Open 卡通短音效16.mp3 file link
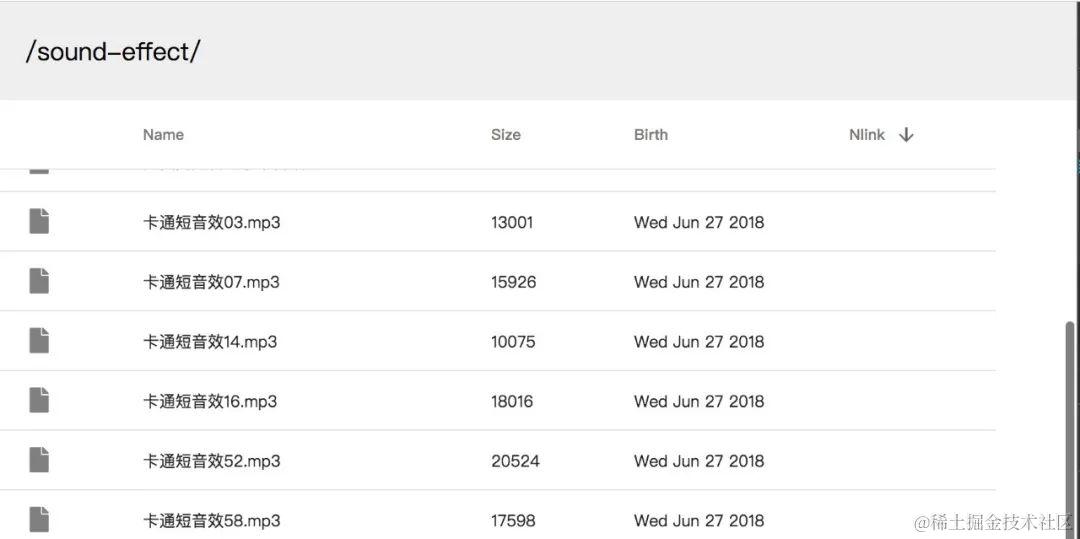1080x539 pixels. 210,402
